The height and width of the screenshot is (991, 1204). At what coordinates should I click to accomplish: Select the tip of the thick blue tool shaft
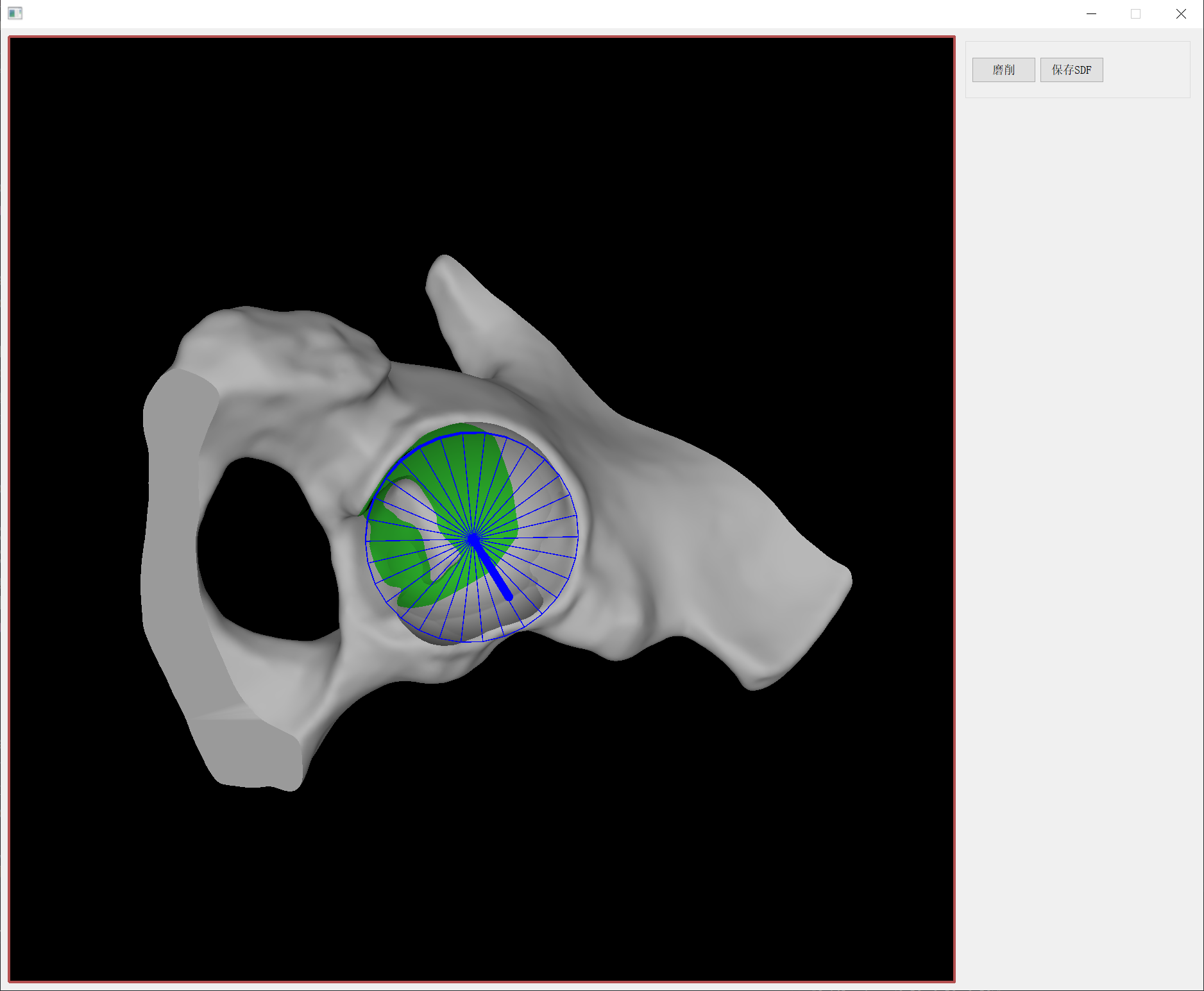point(509,597)
